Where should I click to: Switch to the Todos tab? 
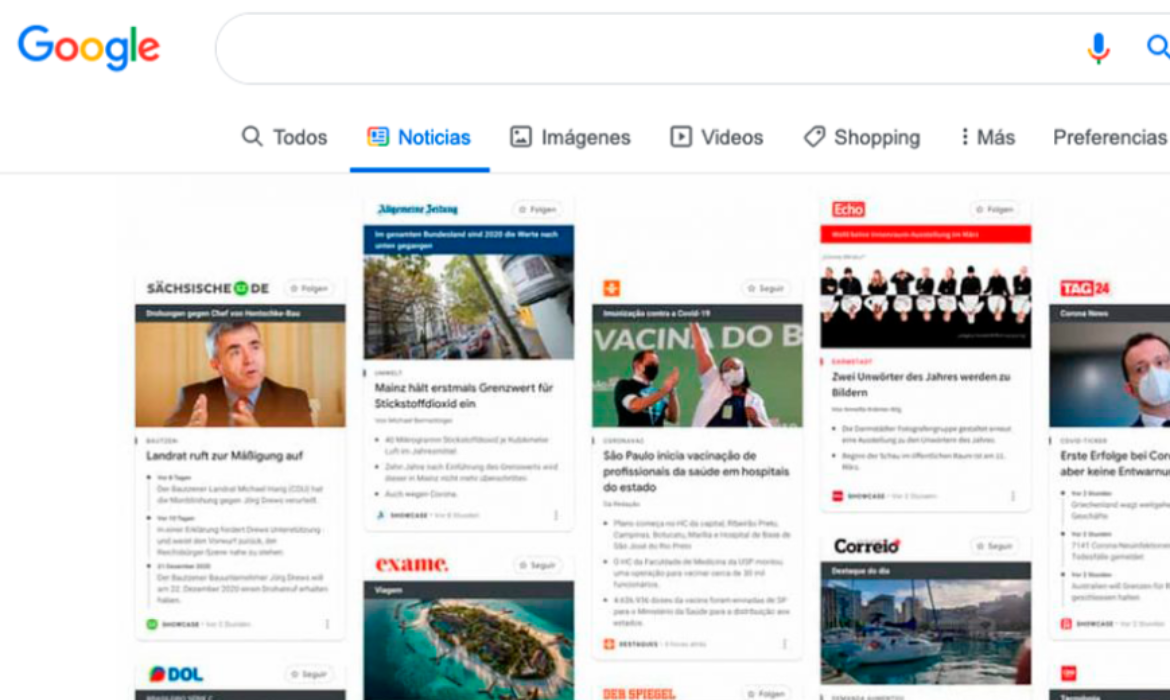pos(285,137)
